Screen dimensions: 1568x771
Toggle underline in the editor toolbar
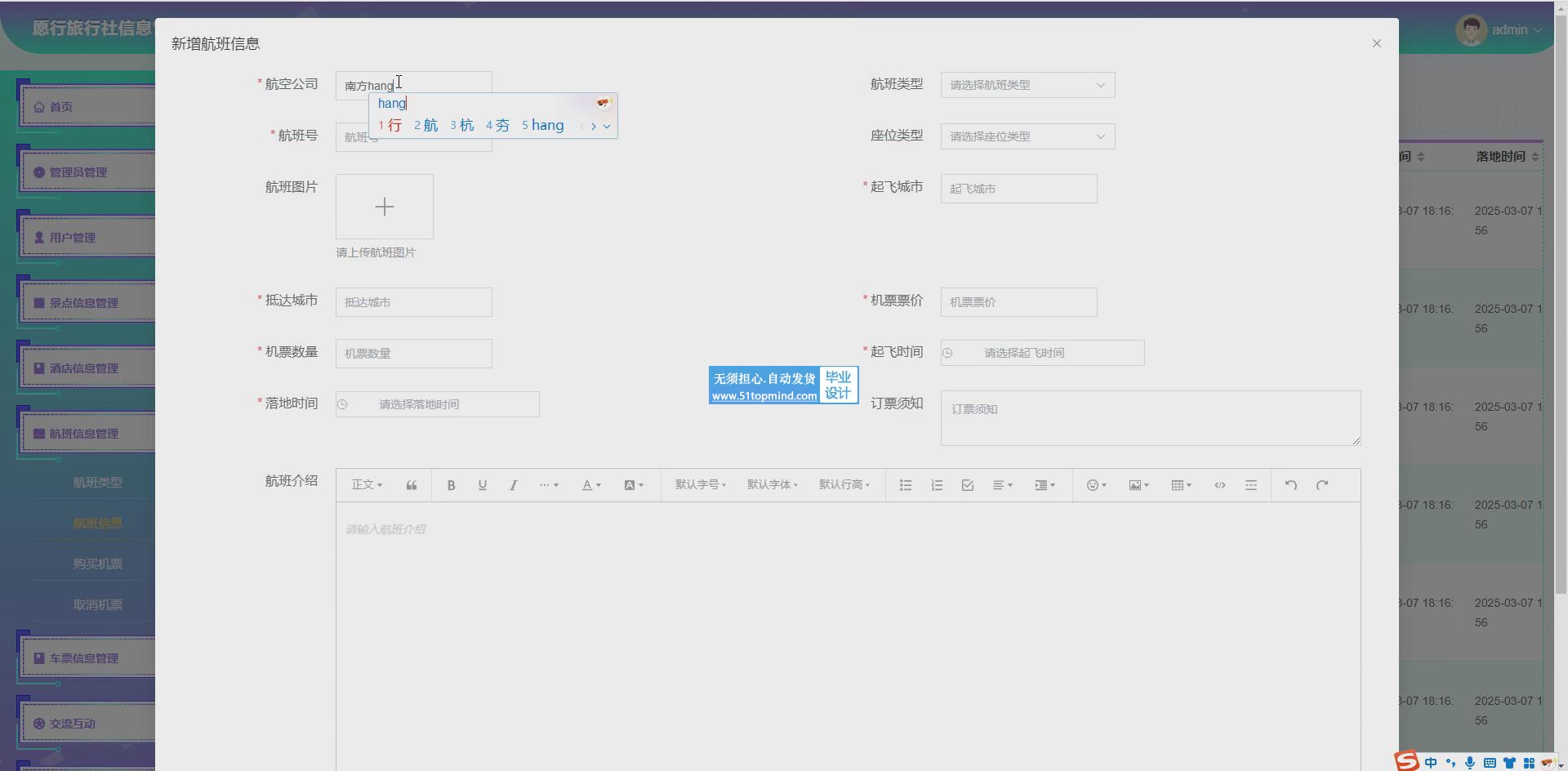point(482,485)
